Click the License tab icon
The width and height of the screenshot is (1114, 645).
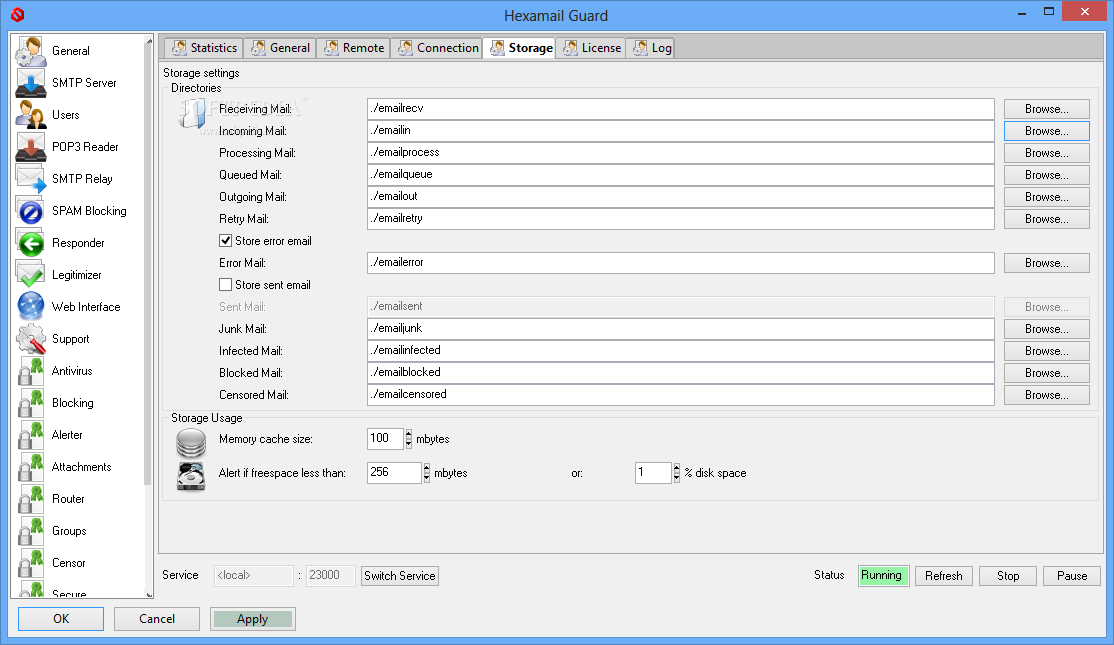pos(570,48)
